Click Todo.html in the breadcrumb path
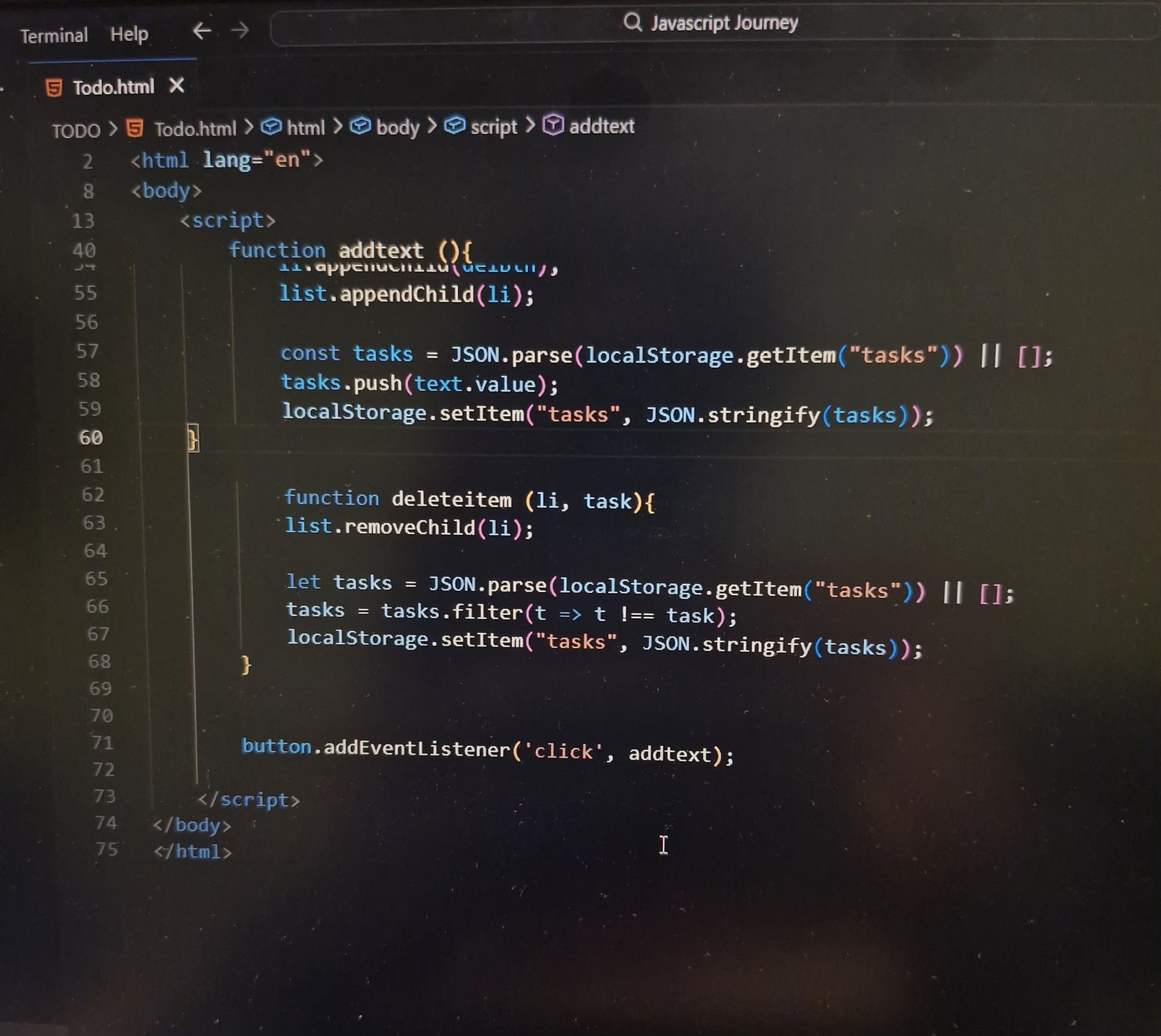This screenshot has height=1036, width=1161. pyautogui.click(x=196, y=129)
